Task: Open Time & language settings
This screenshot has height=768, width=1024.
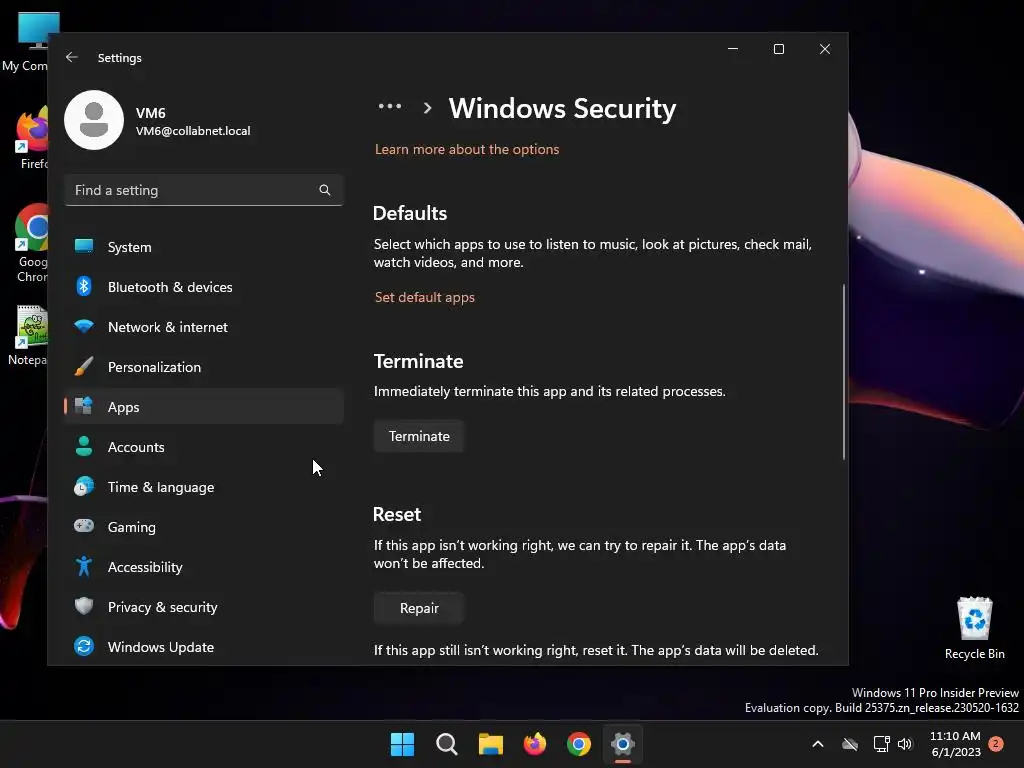Action: pos(204,487)
